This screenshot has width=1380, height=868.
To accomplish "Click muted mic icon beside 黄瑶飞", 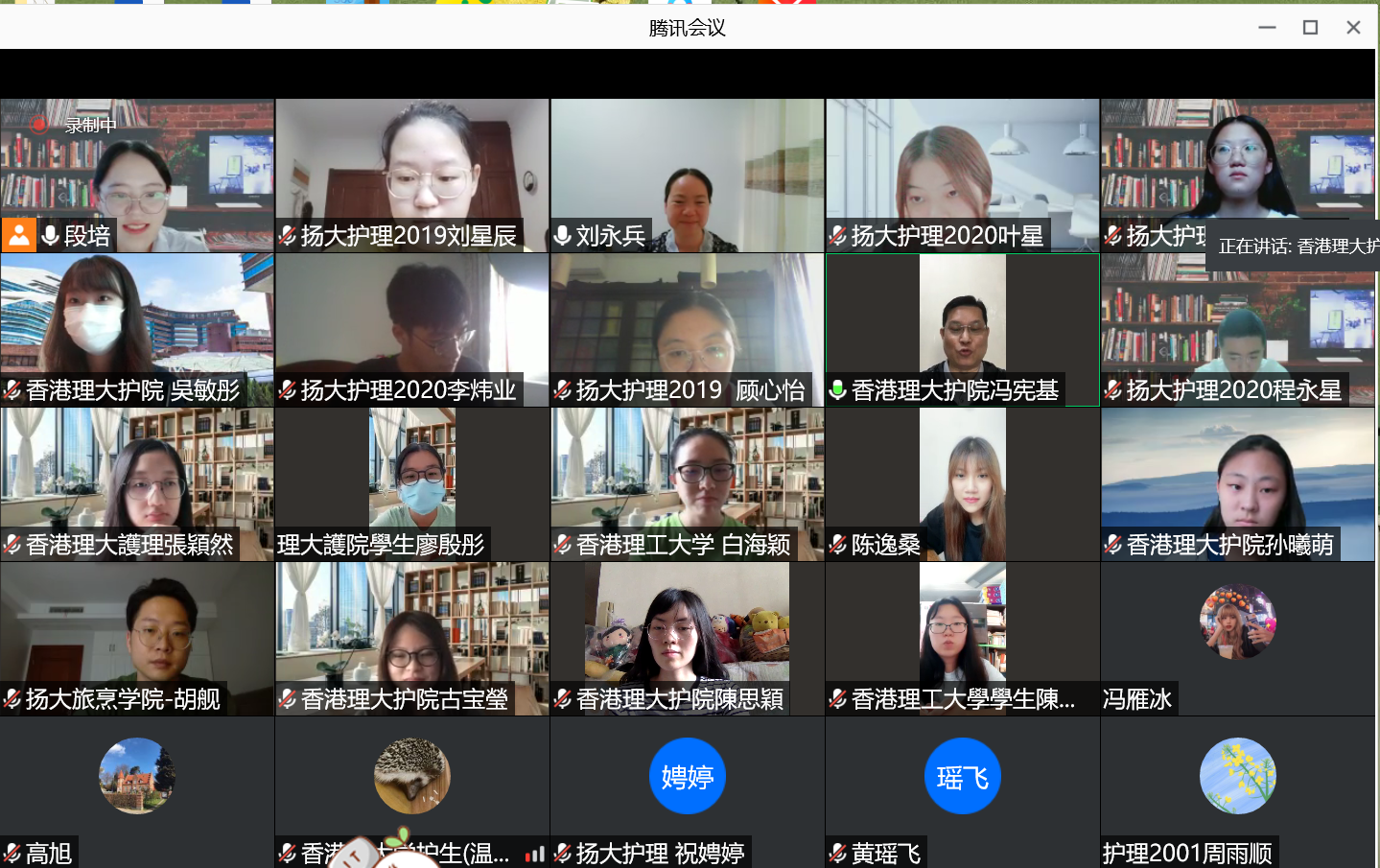I will pos(838,853).
